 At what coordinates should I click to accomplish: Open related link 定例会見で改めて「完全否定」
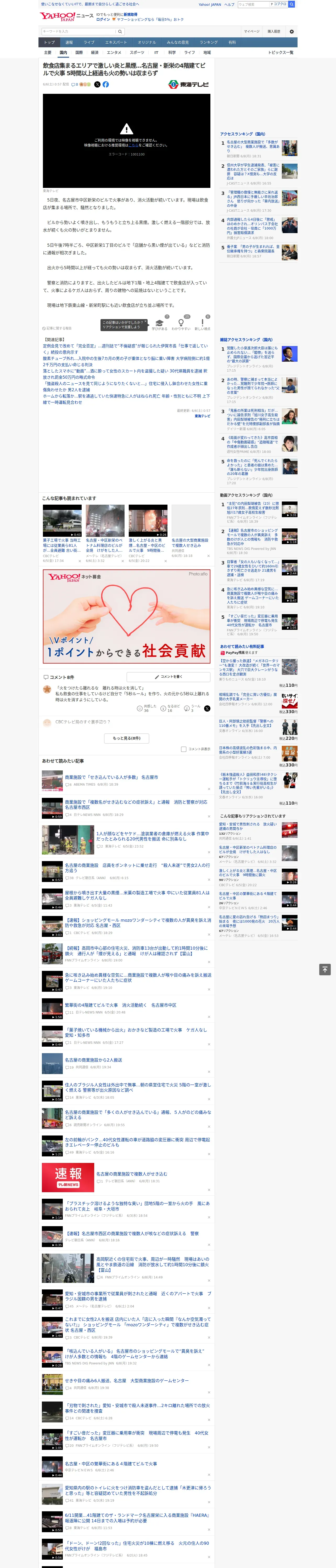(125, 349)
